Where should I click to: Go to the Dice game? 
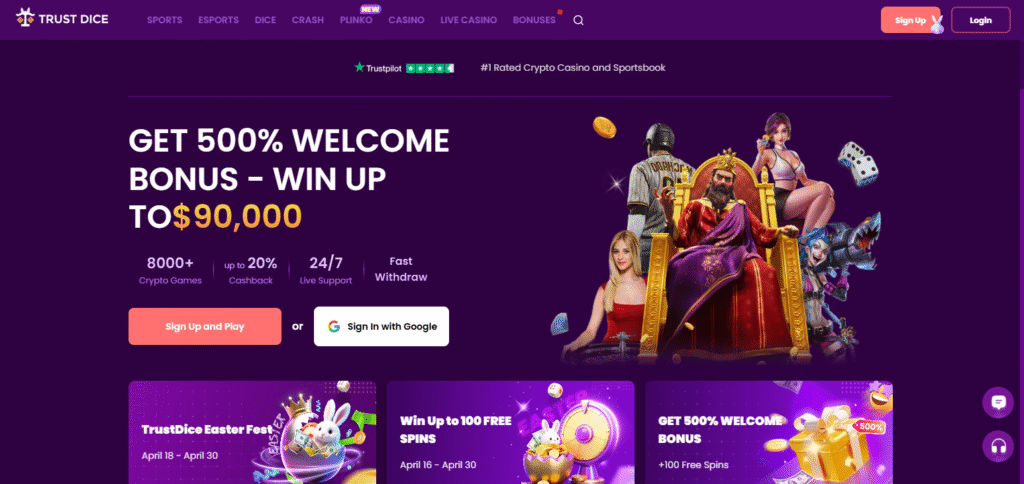(x=265, y=20)
